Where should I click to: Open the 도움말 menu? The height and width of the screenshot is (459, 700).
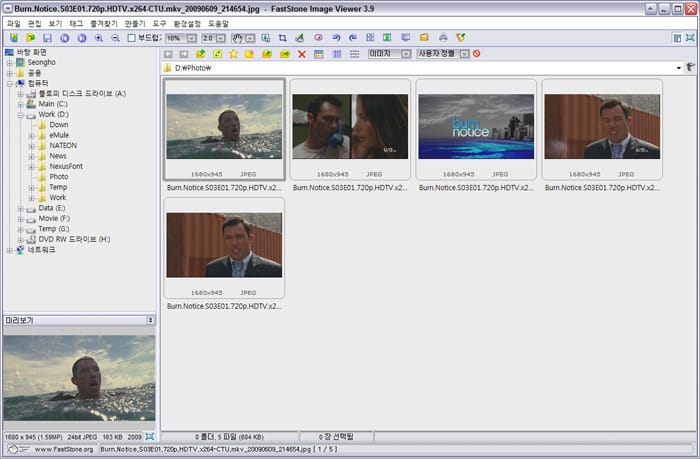click(218, 24)
